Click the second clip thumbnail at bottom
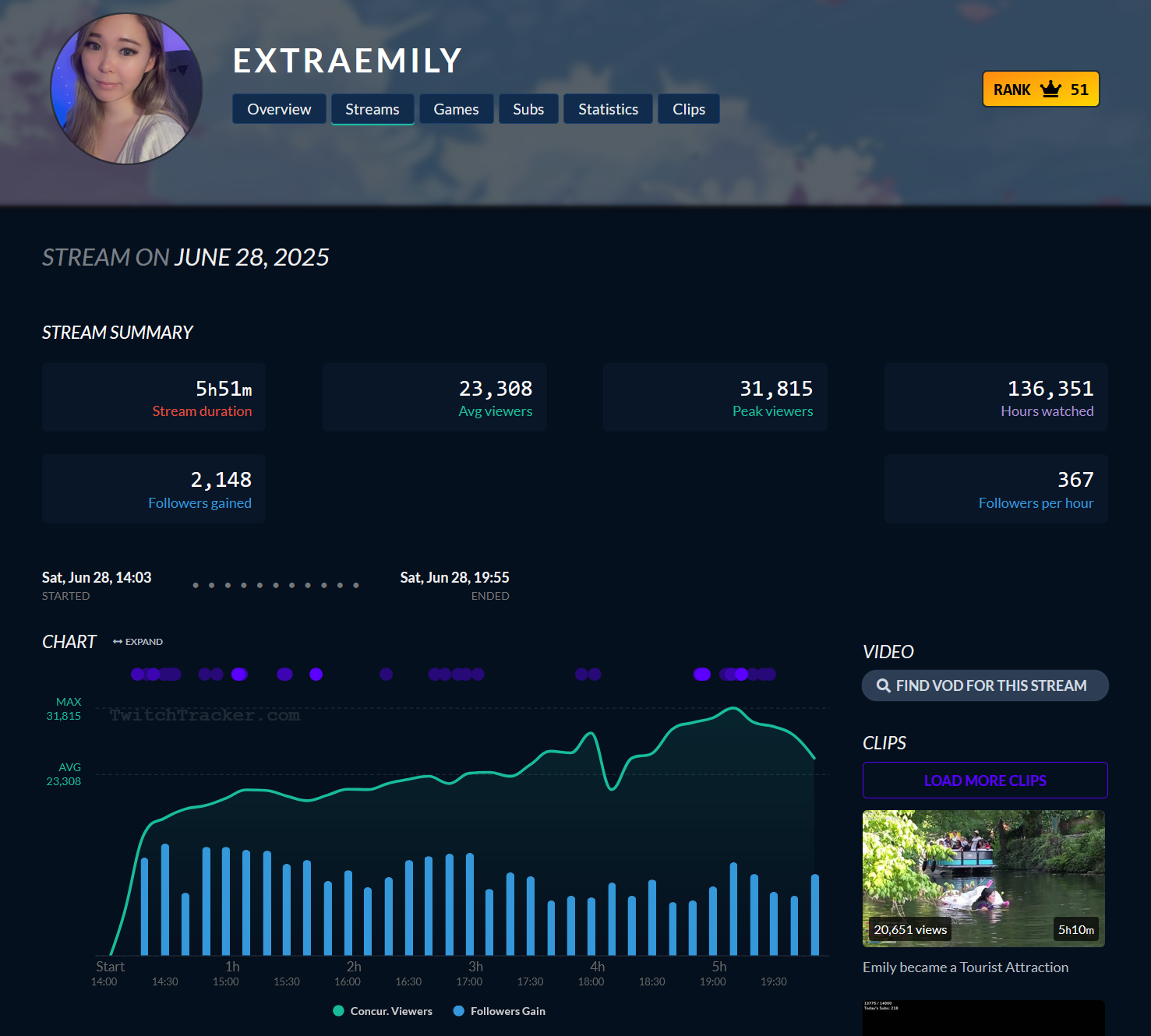1151x1036 pixels. (983, 1018)
